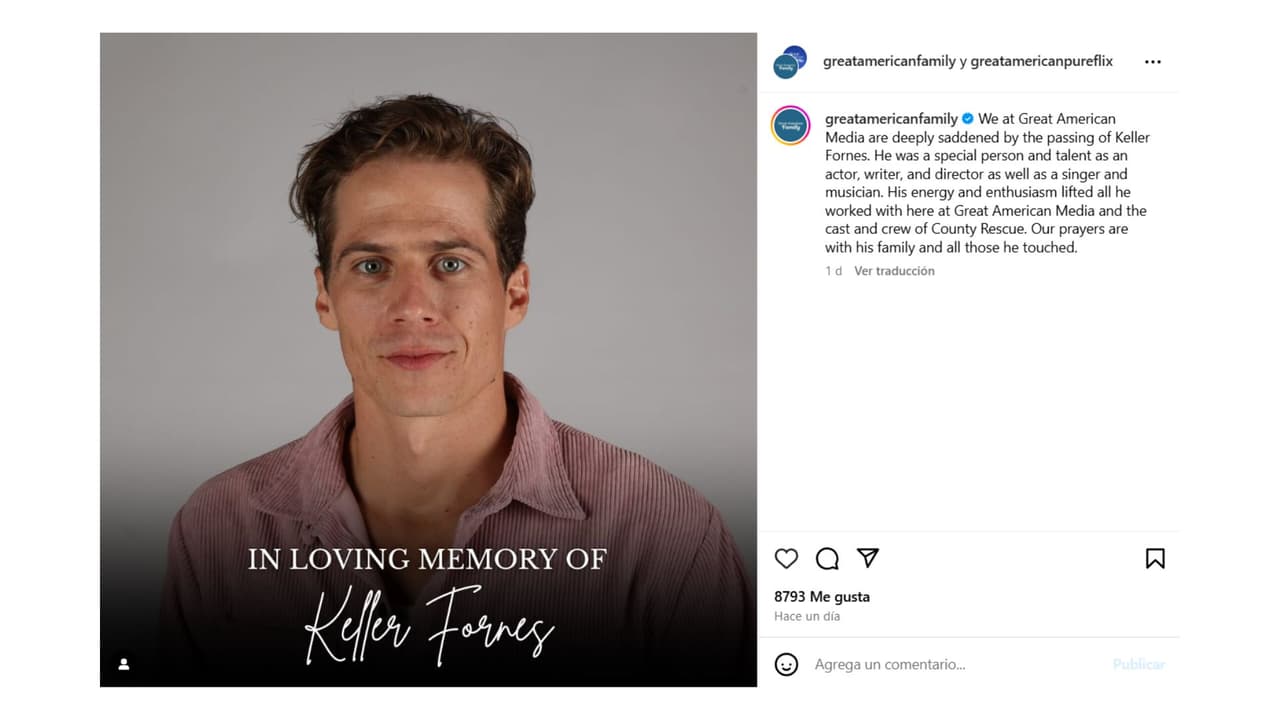Click the memorial photo of Keller Fornes

coord(428,360)
